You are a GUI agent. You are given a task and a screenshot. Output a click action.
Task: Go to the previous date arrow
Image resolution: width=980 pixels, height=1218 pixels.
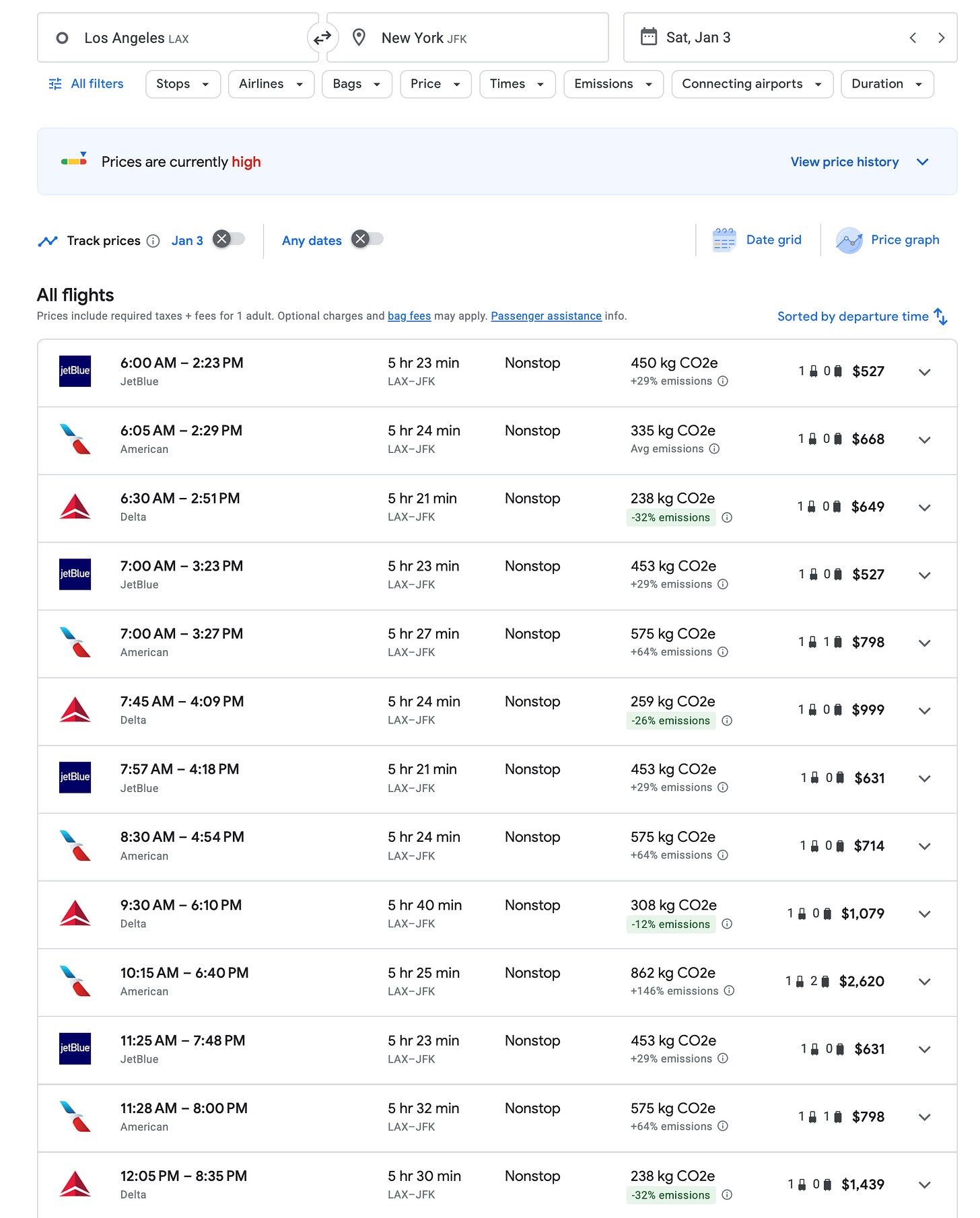(913, 38)
